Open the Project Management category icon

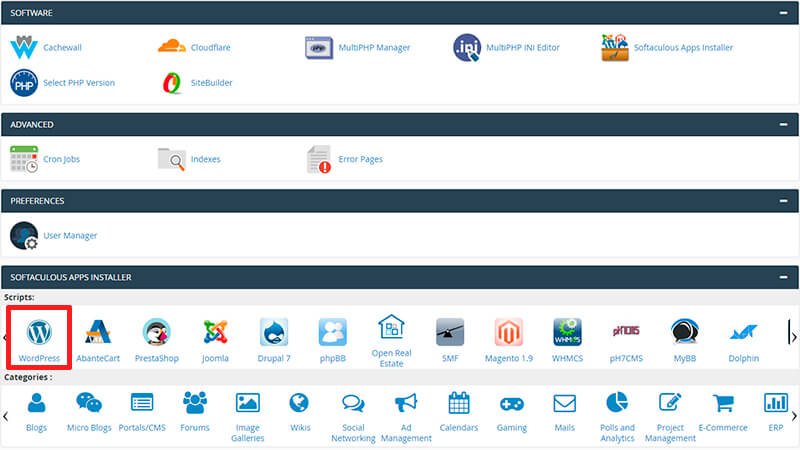(x=670, y=403)
